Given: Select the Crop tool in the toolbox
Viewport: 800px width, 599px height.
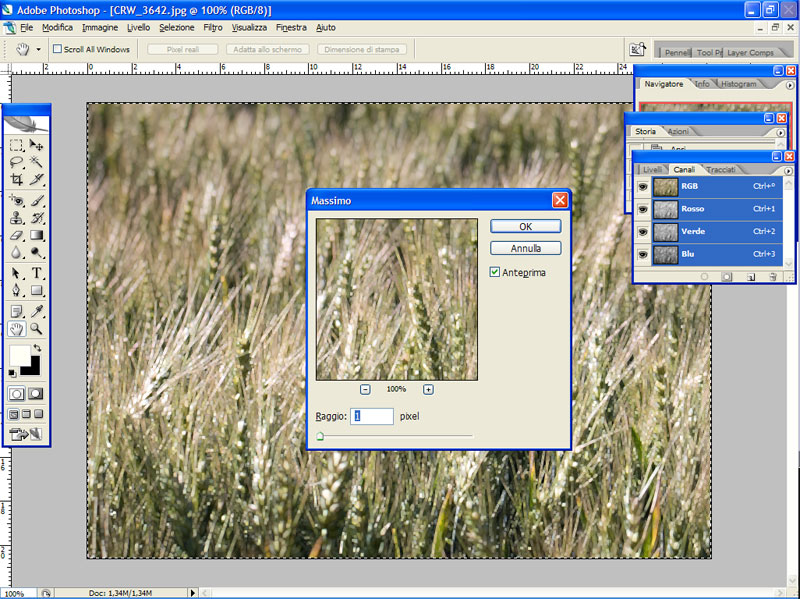Looking at the screenshot, I should 17,180.
